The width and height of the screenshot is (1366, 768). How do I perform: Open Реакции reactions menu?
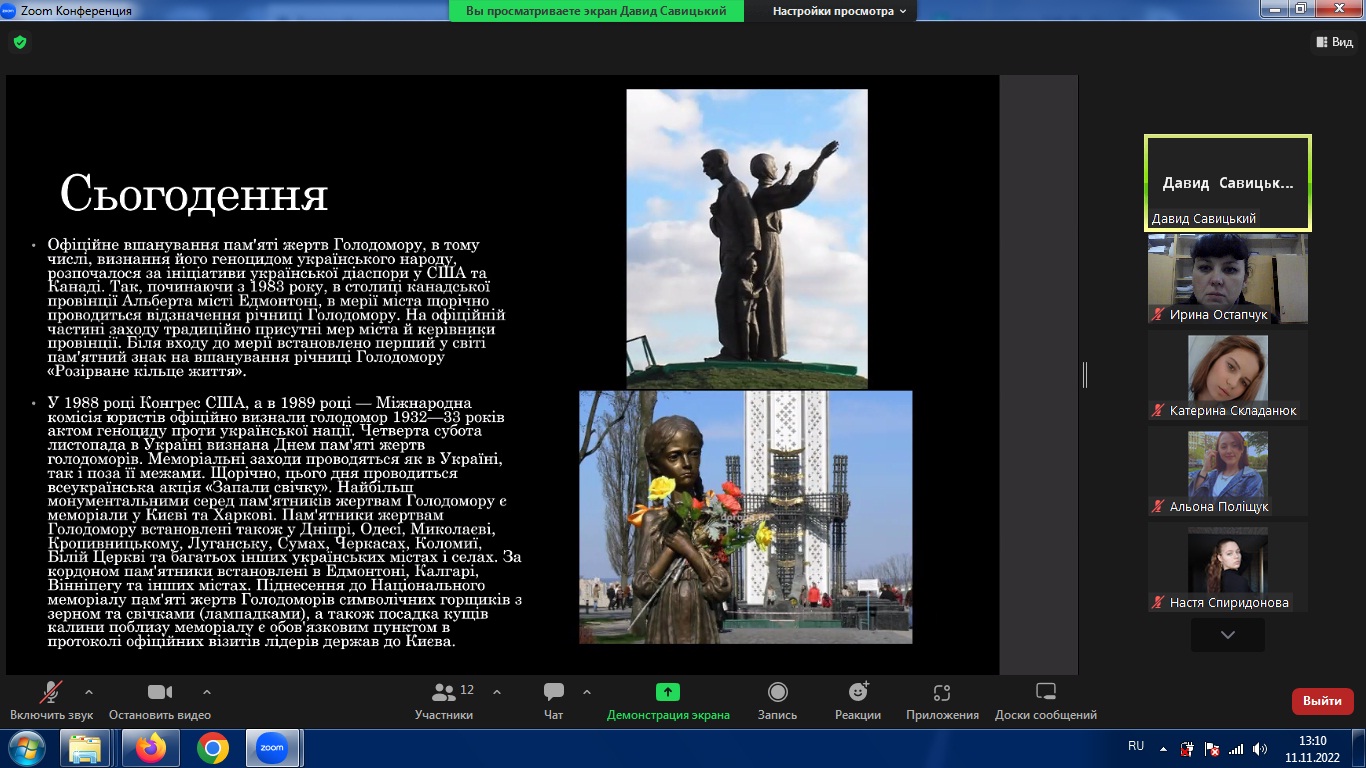click(x=858, y=701)
